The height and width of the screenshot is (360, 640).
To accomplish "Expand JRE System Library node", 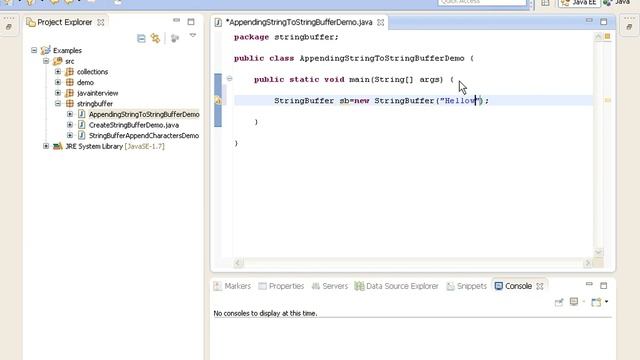I will (46, 146).
